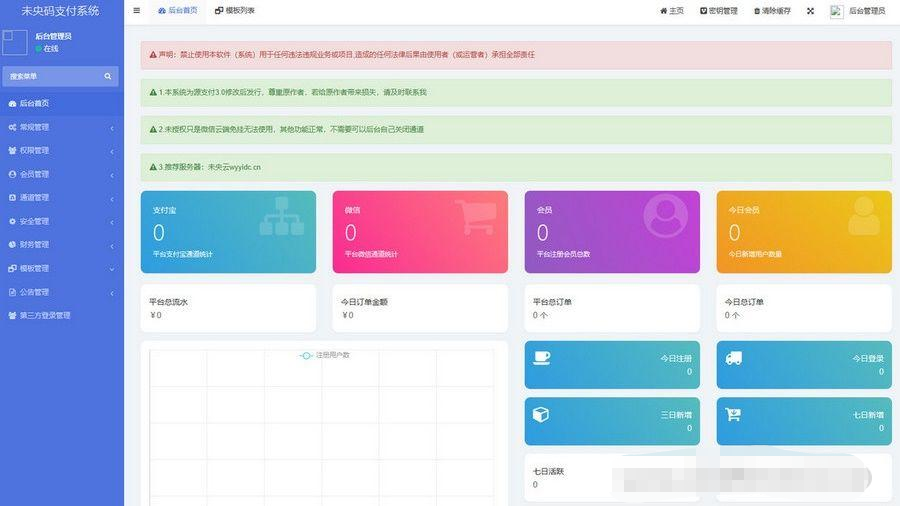
Task: Click the 未央码支付系统 logo title
Action: [60, 11]
